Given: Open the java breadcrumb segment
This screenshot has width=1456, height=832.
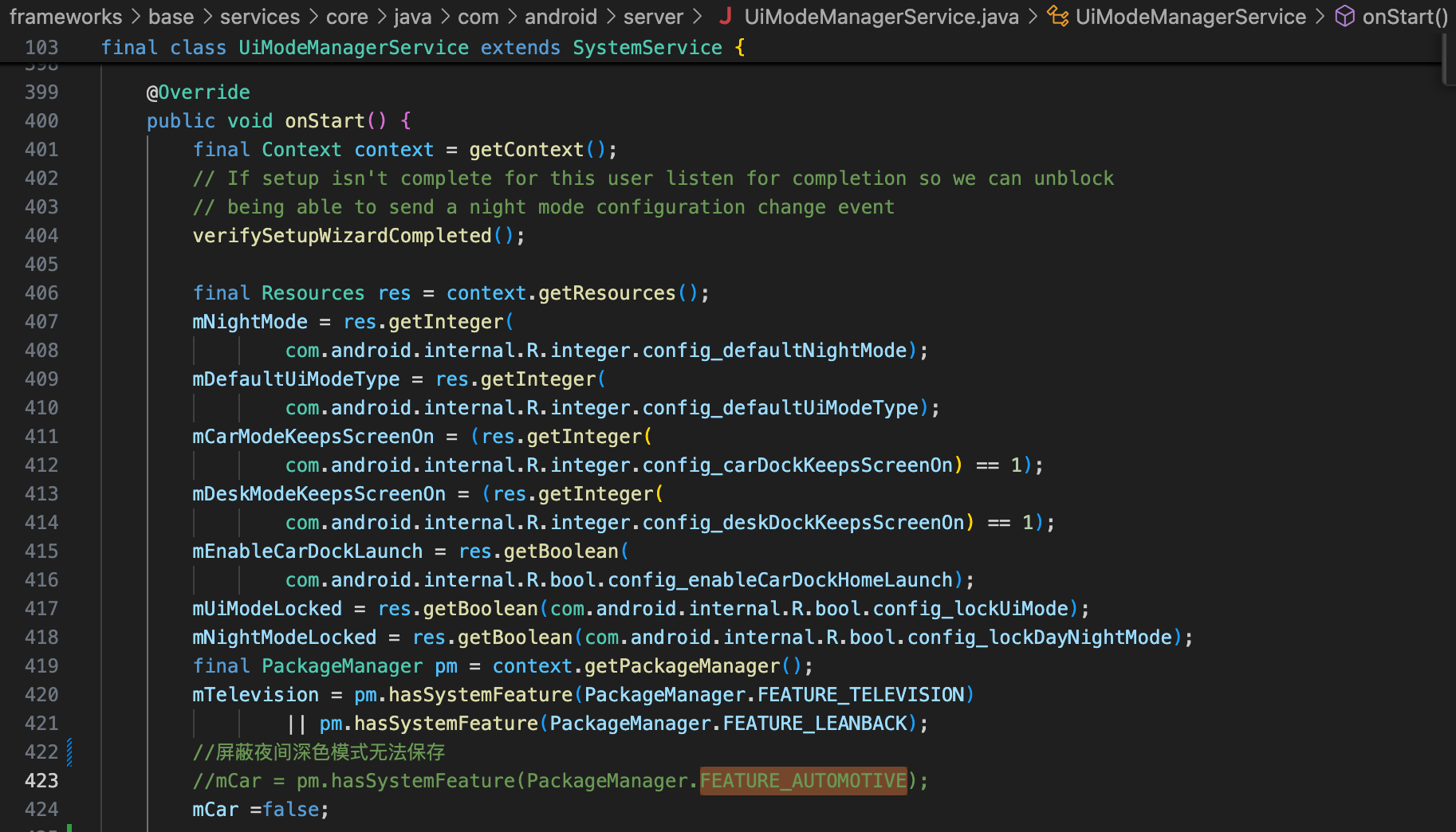Looking at the screenshot, I should point(412,16).
